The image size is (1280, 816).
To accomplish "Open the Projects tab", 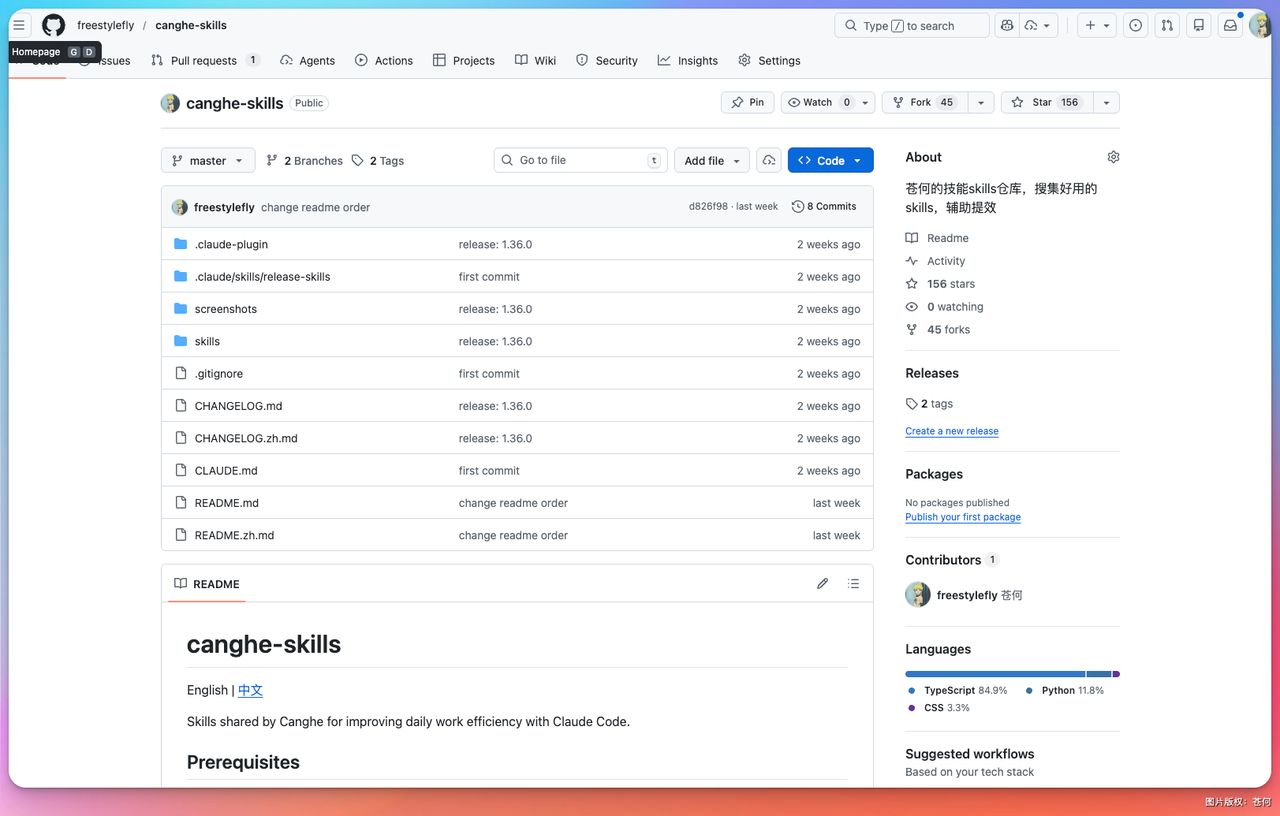I will (464, 60).
